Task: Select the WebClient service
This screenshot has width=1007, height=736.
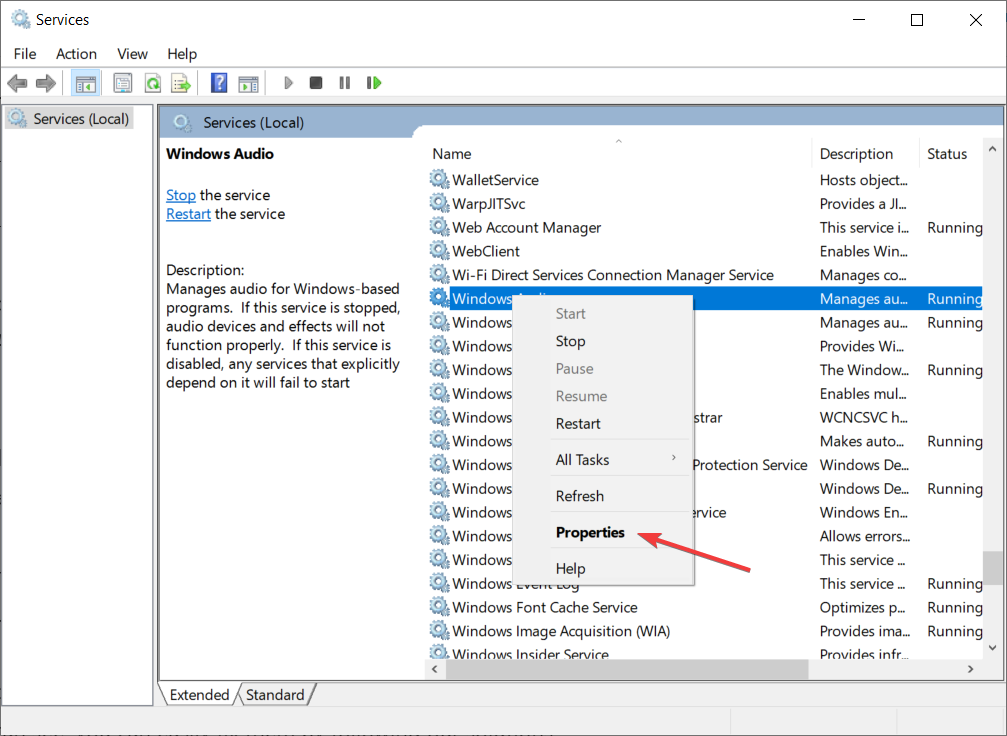Action: click(705, 251)
